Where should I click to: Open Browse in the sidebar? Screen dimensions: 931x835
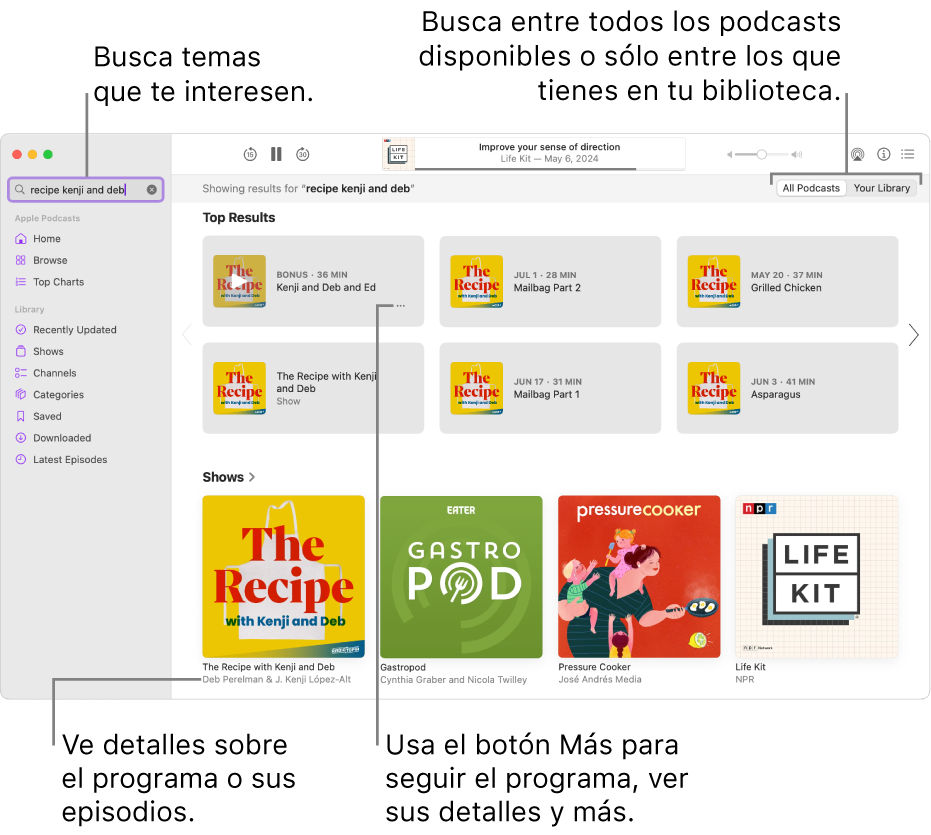[50, 260]
